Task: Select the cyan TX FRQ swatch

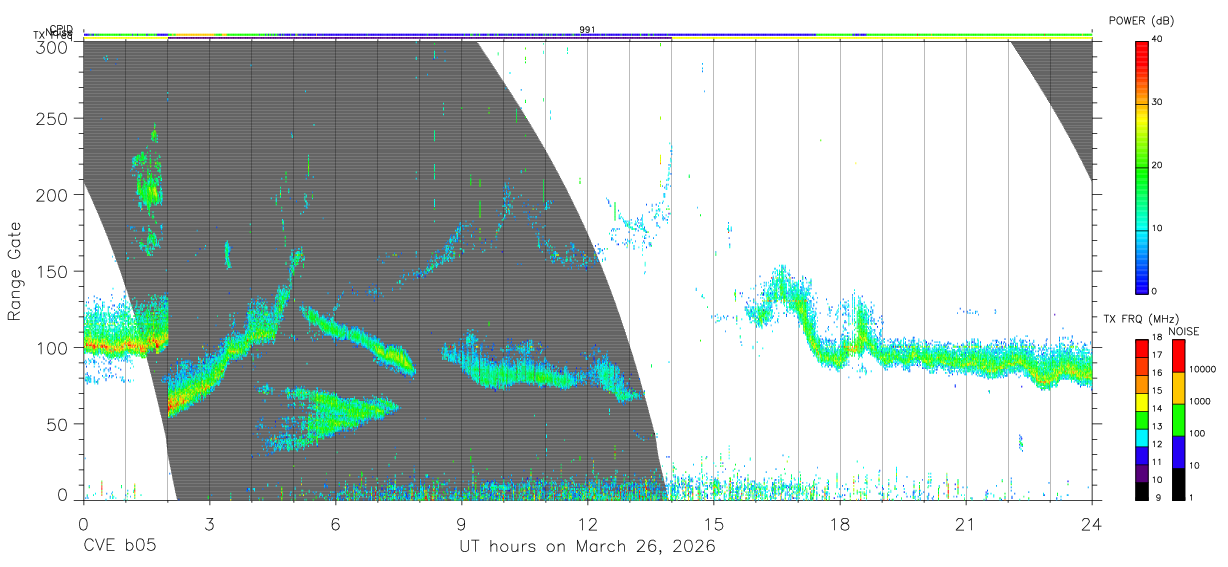Action: pyautogui.click(x=1141, y=436)
